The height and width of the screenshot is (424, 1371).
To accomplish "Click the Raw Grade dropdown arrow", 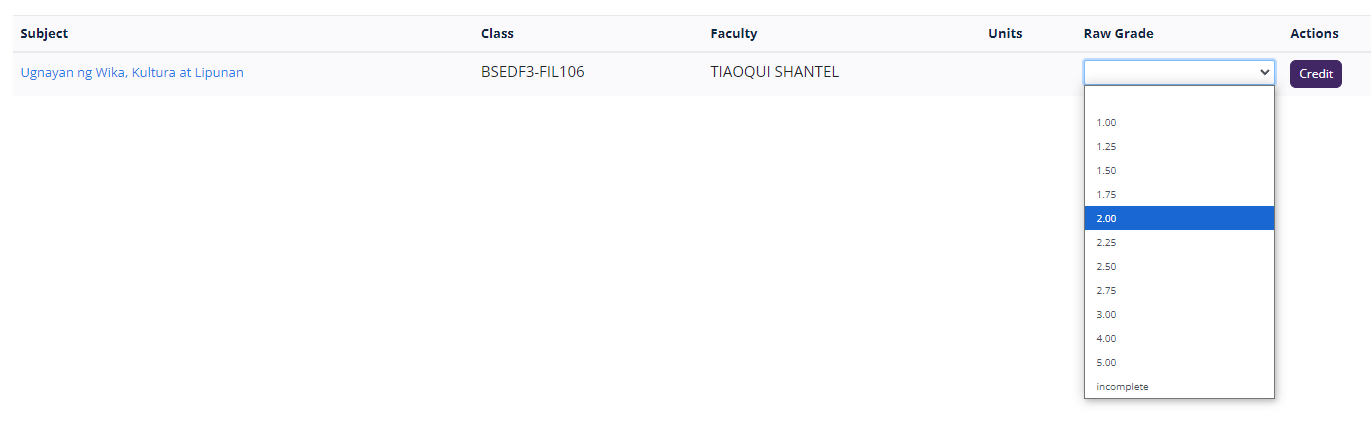I will [x=1264, y=72].
